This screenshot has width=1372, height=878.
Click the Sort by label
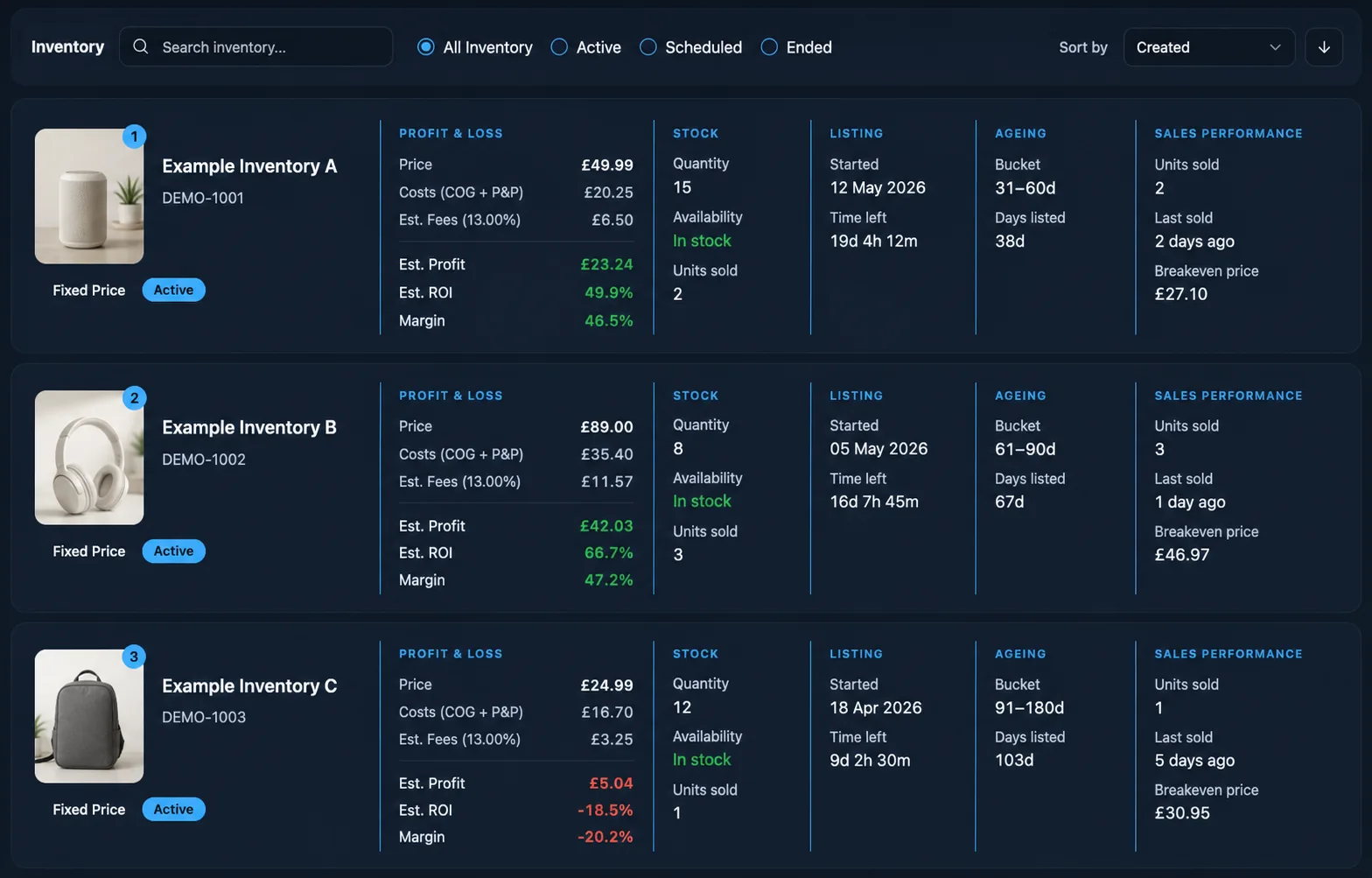coord(1083,47)
